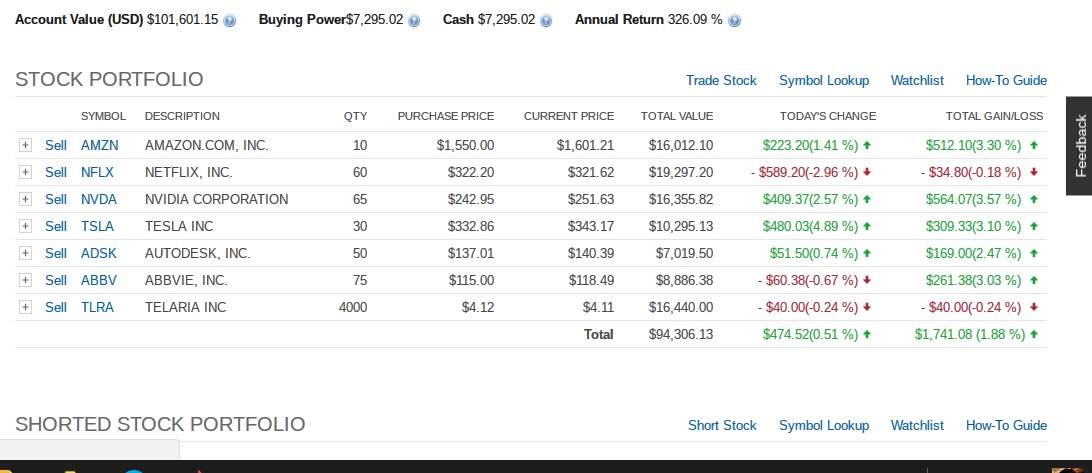
Task: Open help icon next to Annual Return
Action: [734, 20]
